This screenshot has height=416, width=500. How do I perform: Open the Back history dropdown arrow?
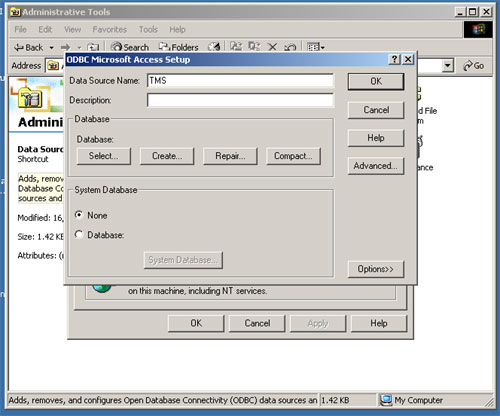(51, 48)
